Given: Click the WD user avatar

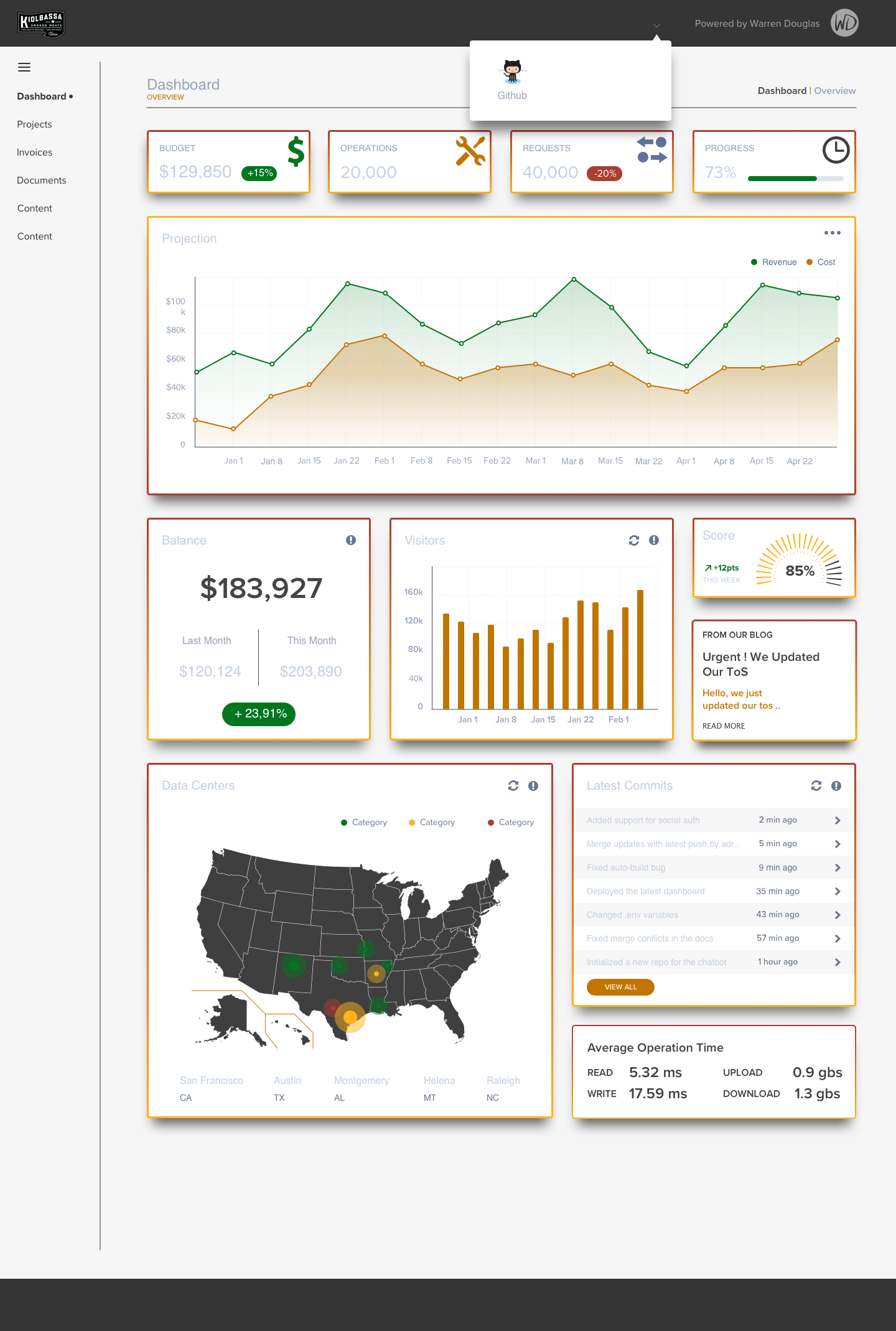Looking at the screenshot, I should tap(844, 23).
